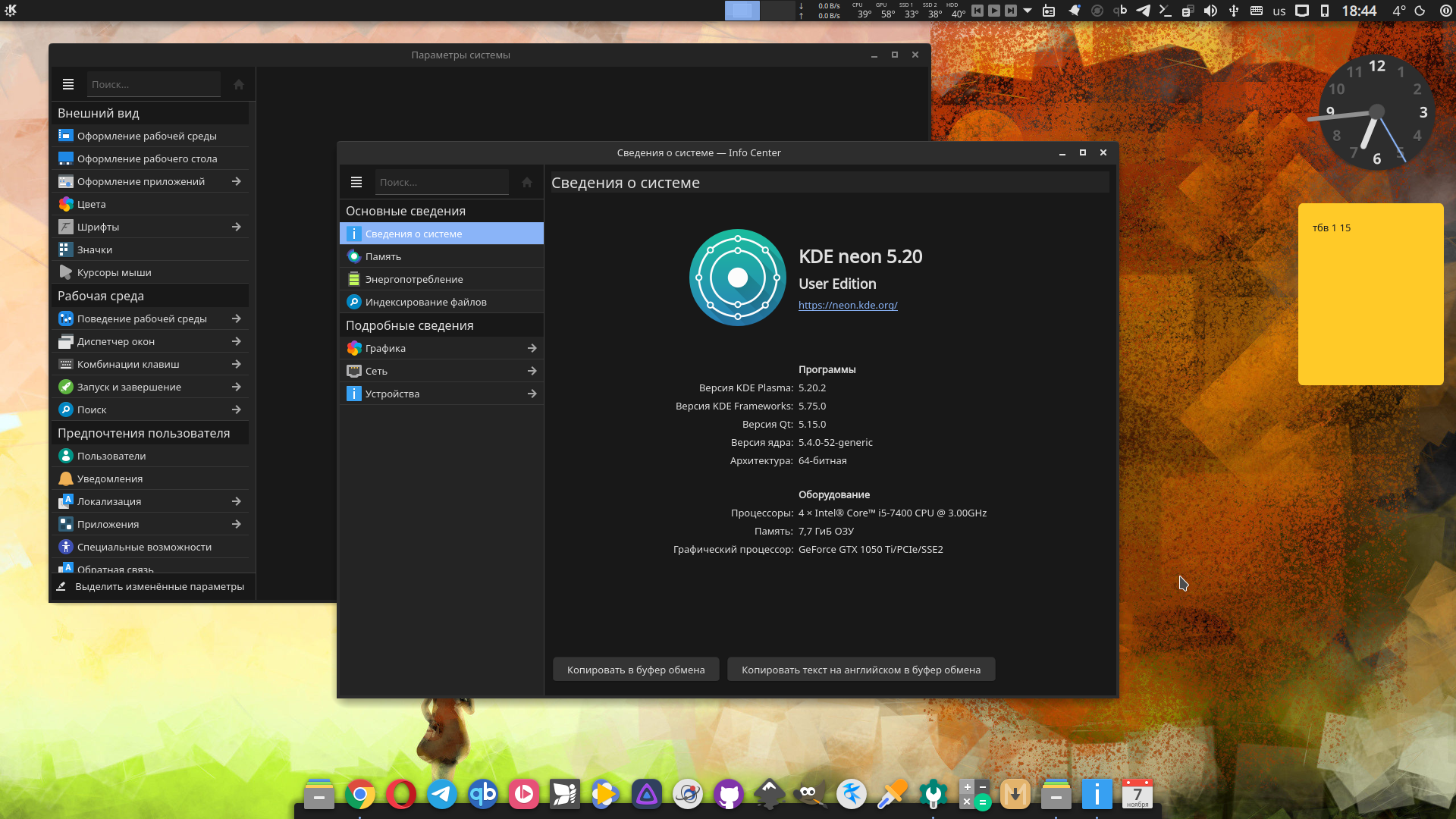Launch the KCalc calculator

pos(974,794)
